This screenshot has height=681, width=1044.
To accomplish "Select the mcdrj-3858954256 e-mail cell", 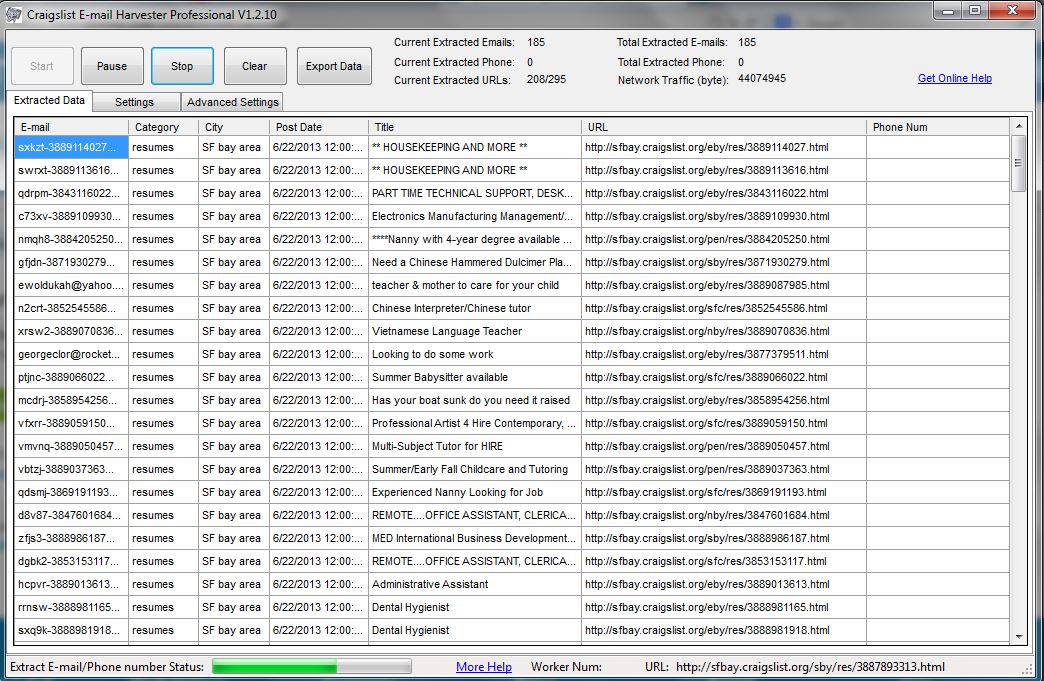I will (x=71, y=400).
